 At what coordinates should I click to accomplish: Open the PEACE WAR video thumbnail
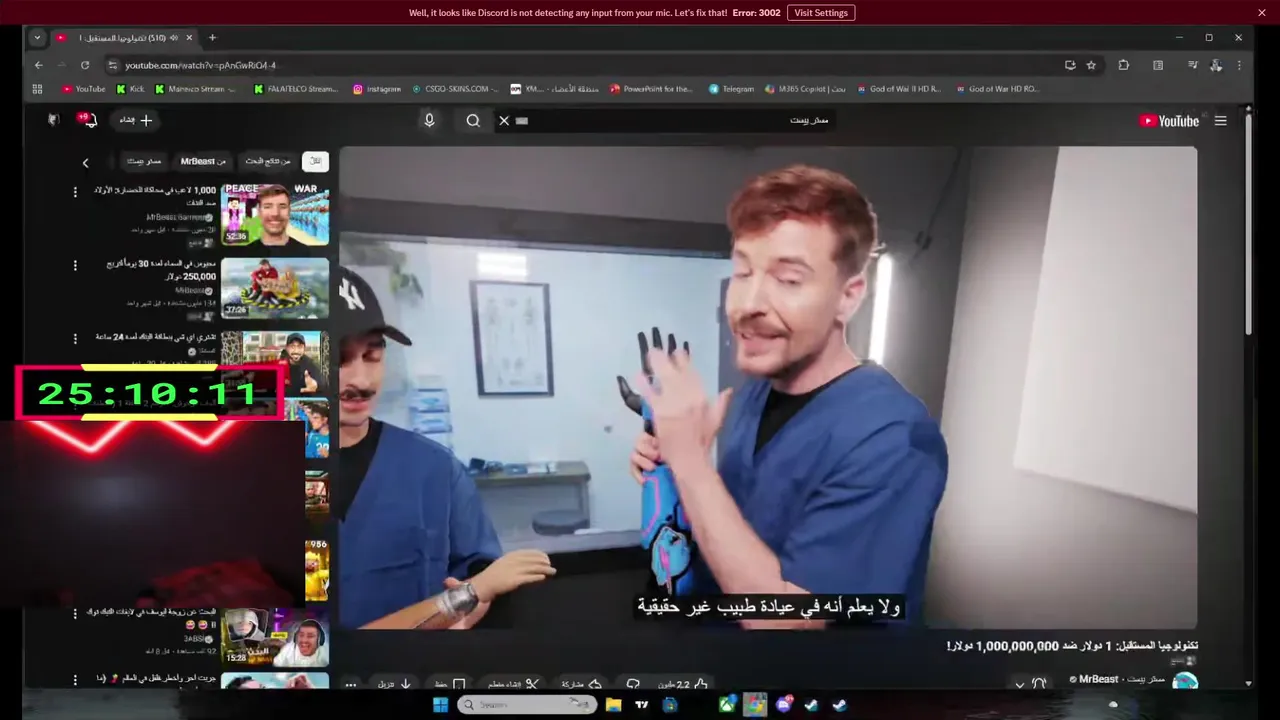275,213
